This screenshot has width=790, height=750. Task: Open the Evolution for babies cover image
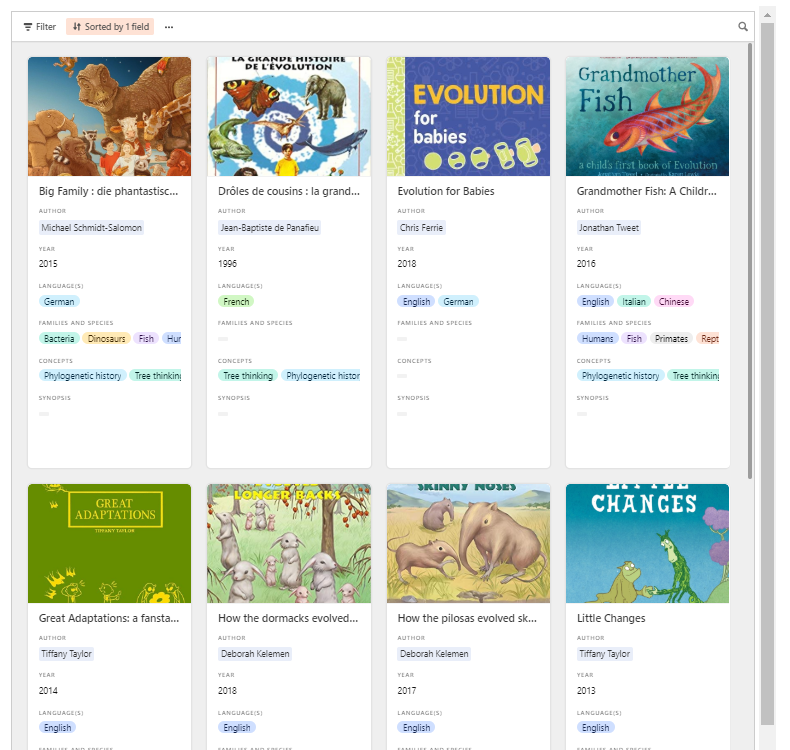[468, 116]
